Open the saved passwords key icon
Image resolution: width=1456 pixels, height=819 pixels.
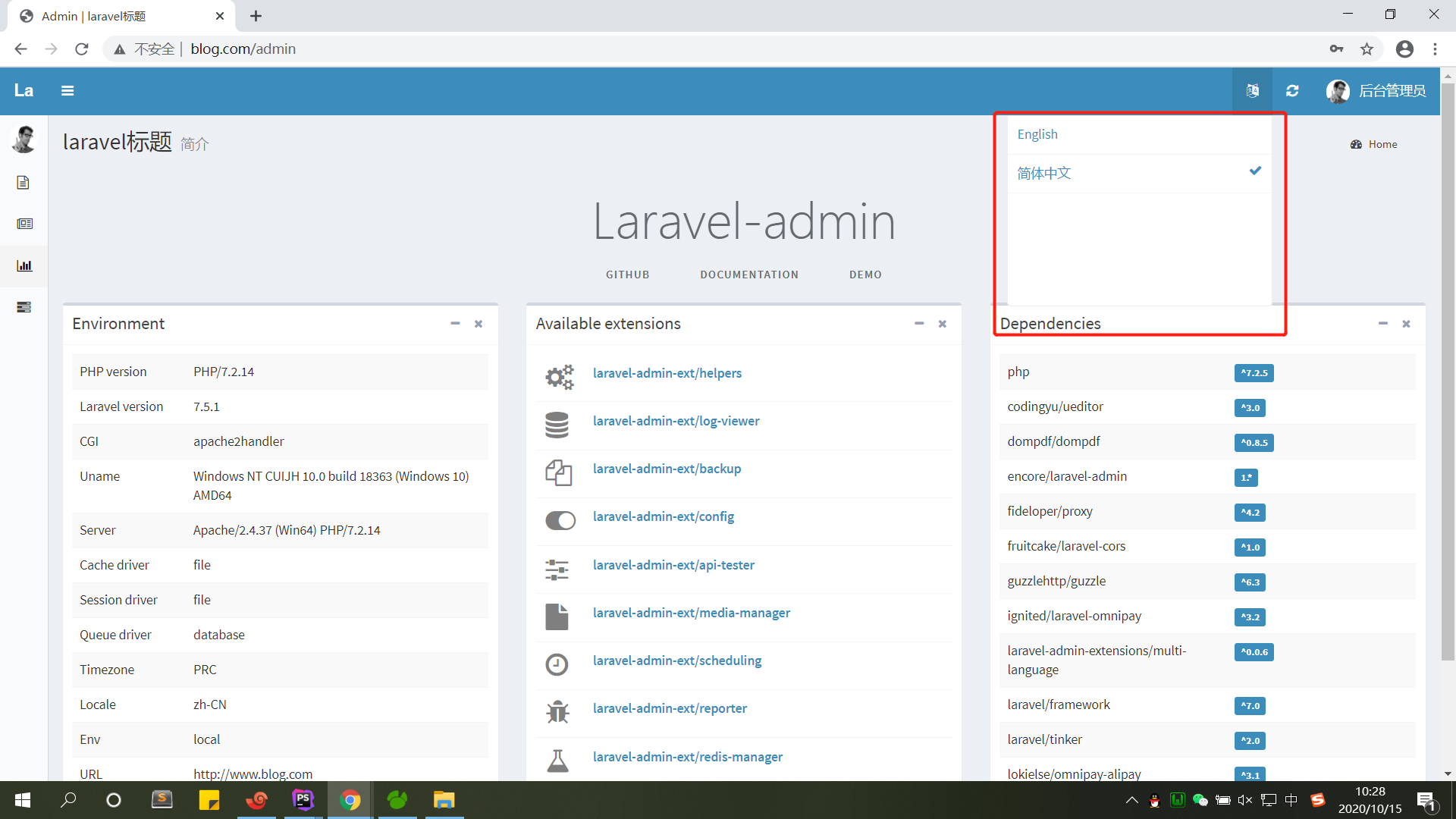(1336, 49)
